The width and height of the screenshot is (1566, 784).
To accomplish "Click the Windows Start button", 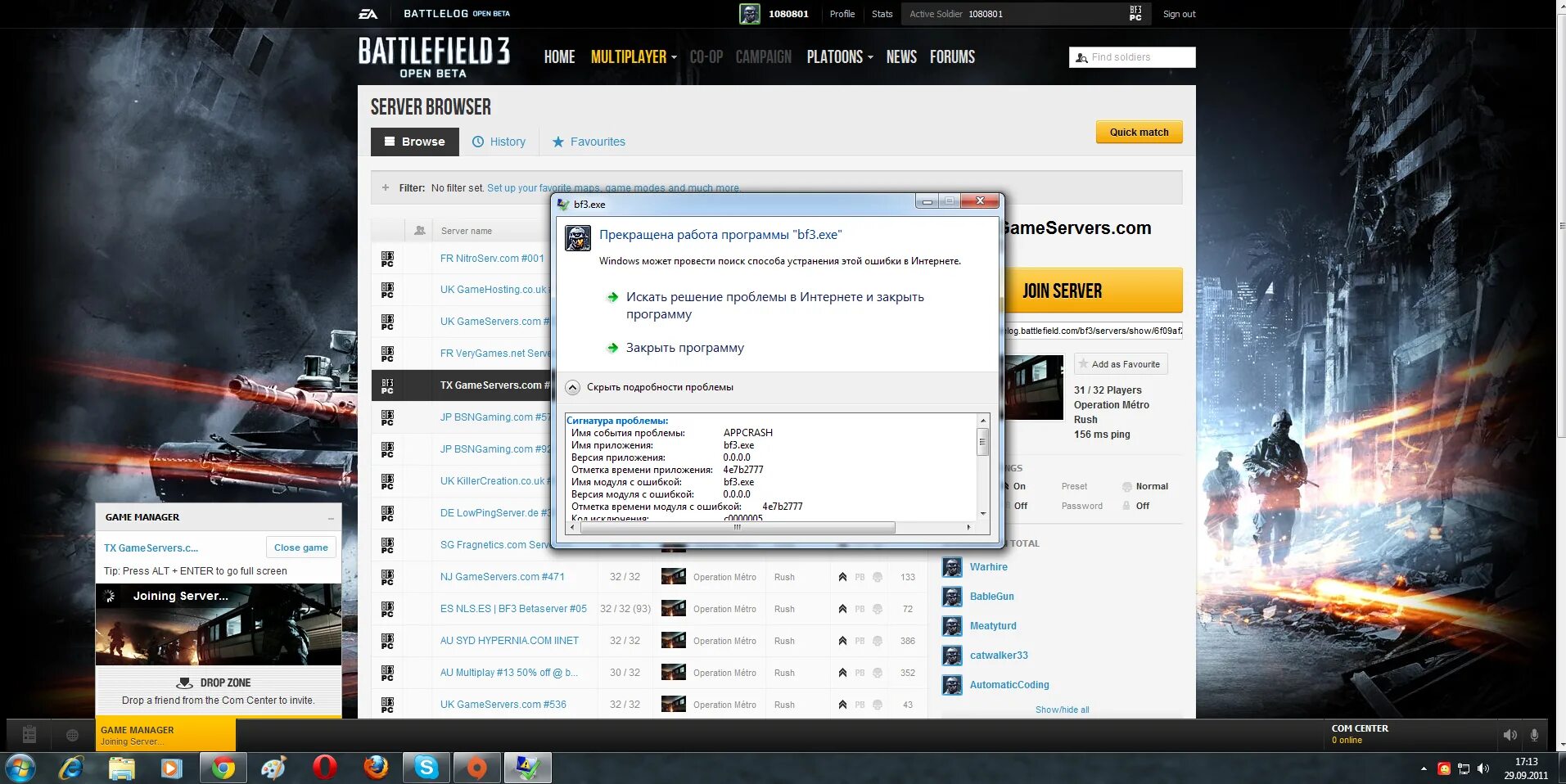I will (20, 768).
